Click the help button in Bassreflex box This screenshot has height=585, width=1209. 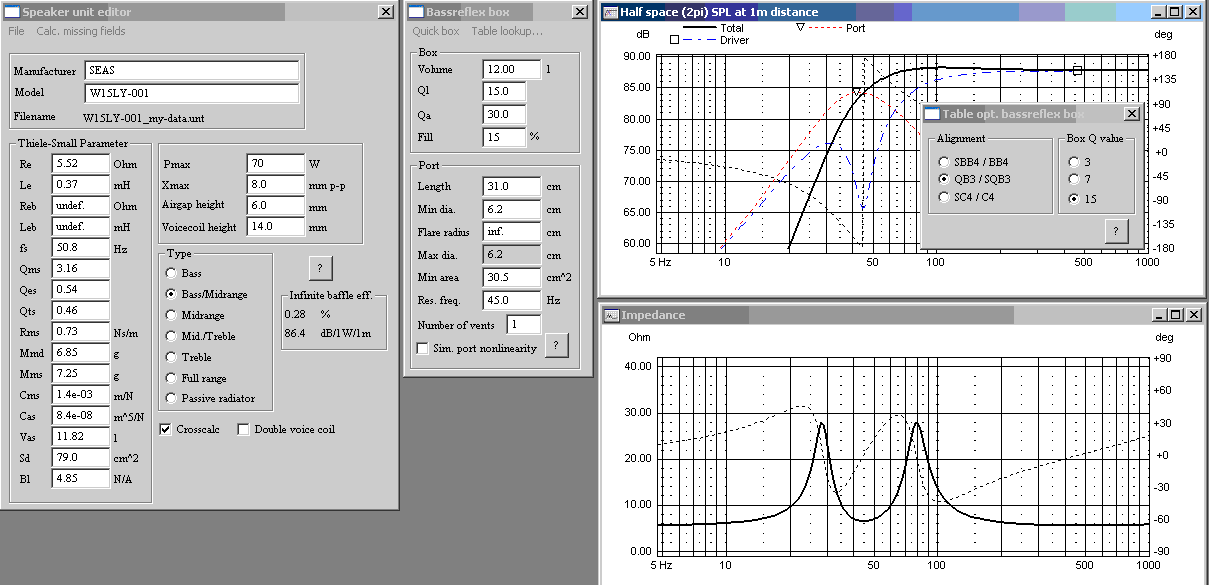(557, 345)
